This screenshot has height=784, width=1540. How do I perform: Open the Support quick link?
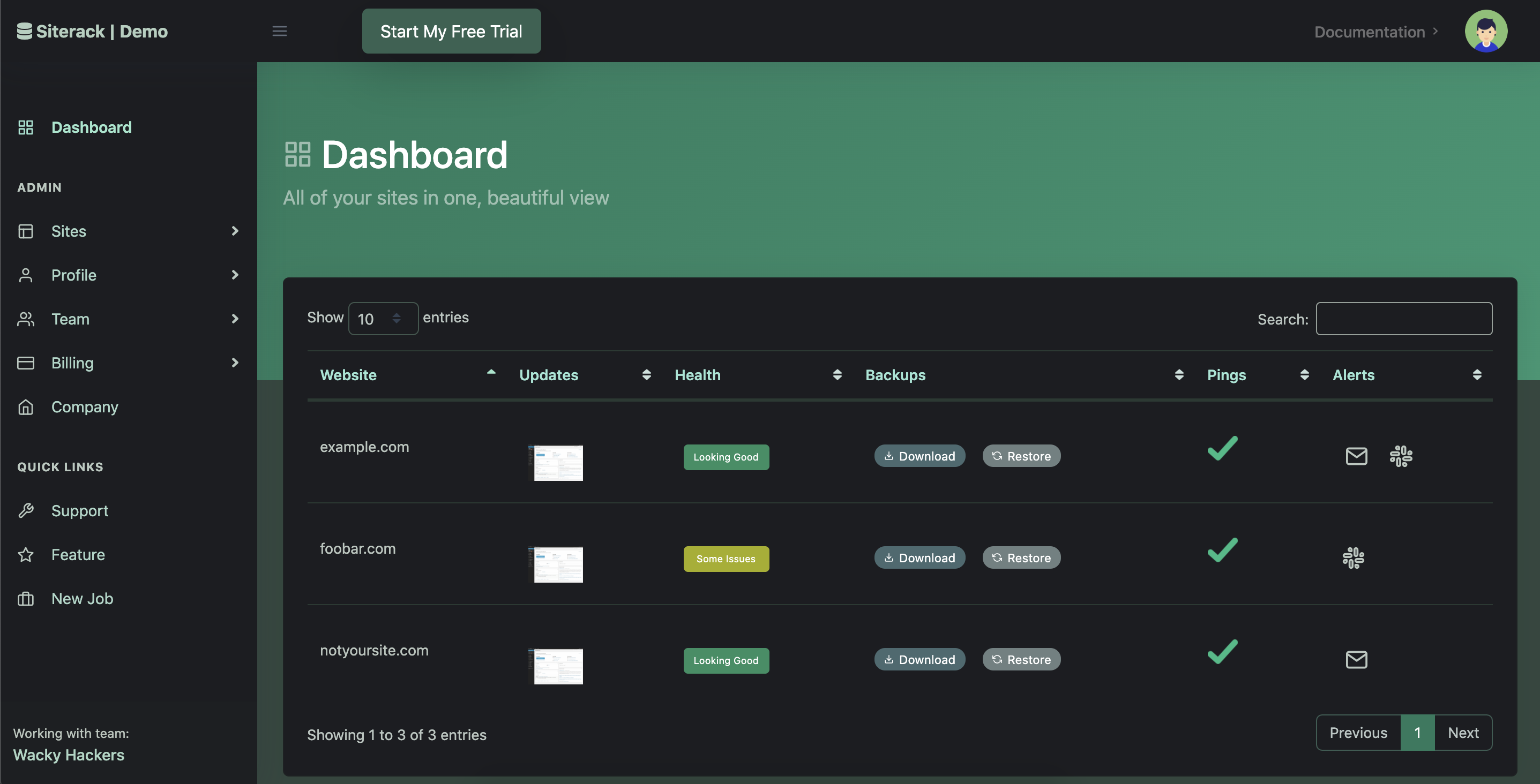[79, 511]
